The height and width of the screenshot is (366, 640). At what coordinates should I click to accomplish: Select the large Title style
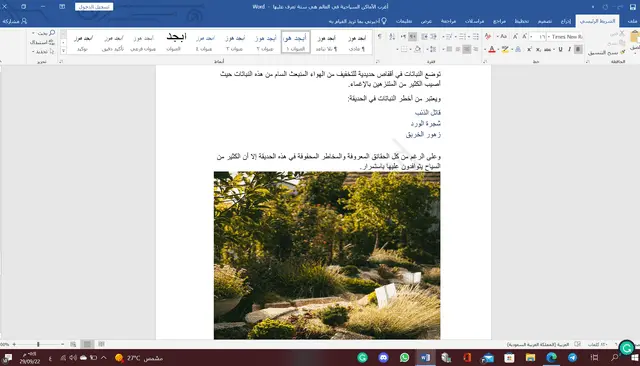coord(176,42)
